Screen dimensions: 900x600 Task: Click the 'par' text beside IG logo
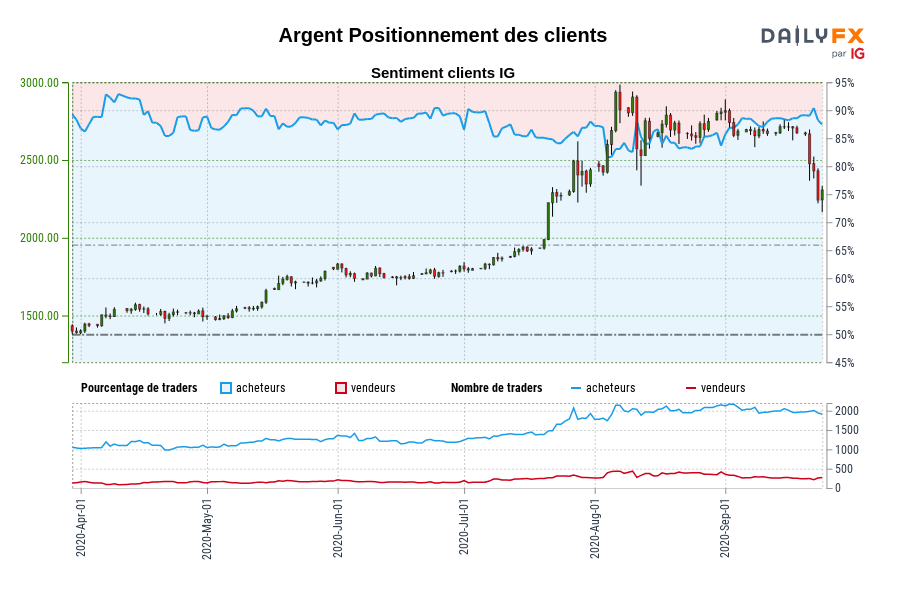point(839,54)
